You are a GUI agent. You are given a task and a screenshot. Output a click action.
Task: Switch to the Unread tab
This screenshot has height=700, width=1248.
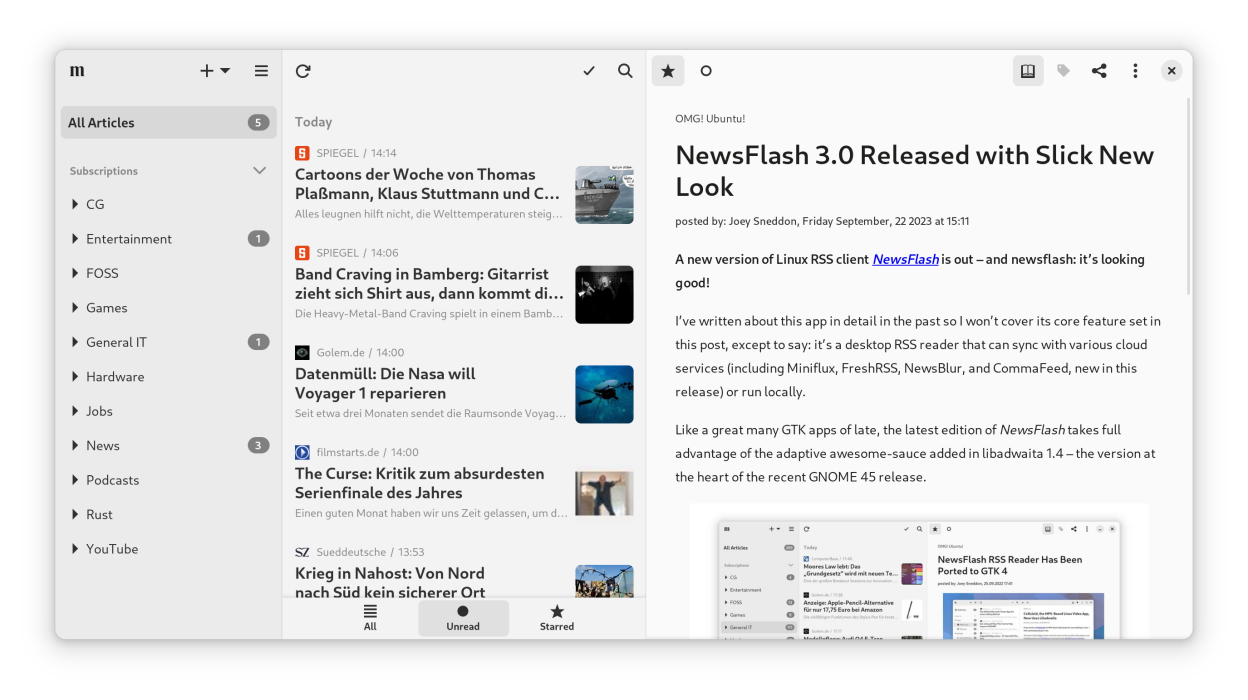pyautogui.click(x=463, y=618)
